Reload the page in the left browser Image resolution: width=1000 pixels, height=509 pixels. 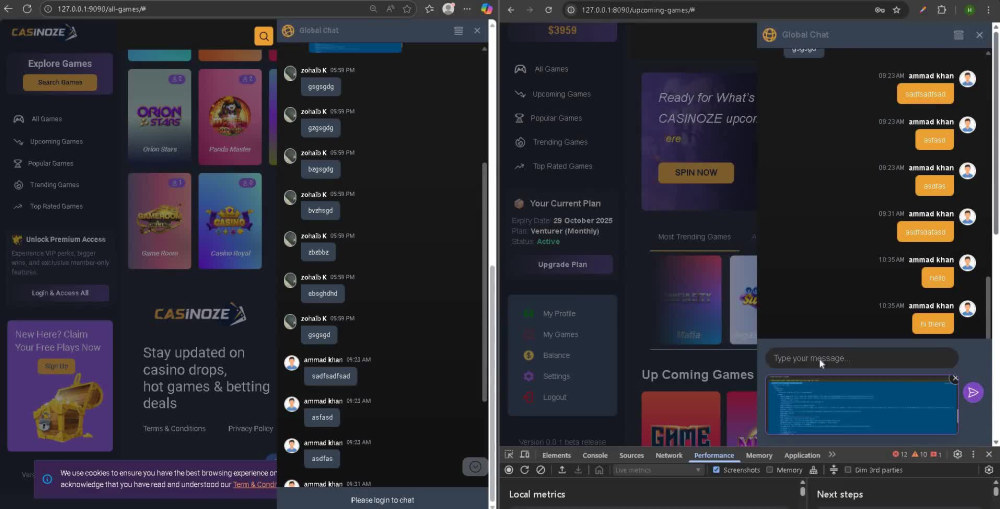coord(27,9)
